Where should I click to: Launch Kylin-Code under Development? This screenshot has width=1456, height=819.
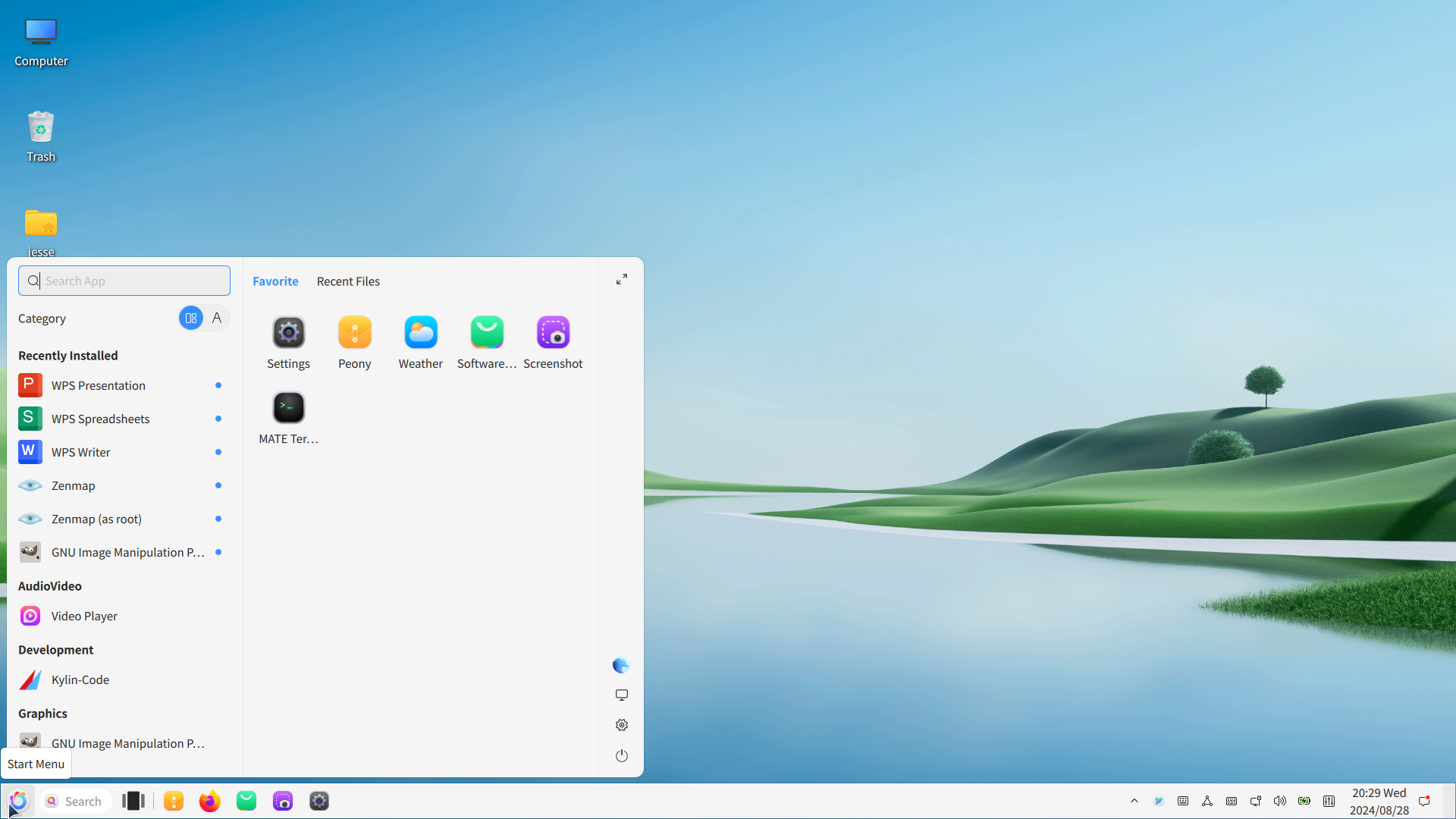122,679
